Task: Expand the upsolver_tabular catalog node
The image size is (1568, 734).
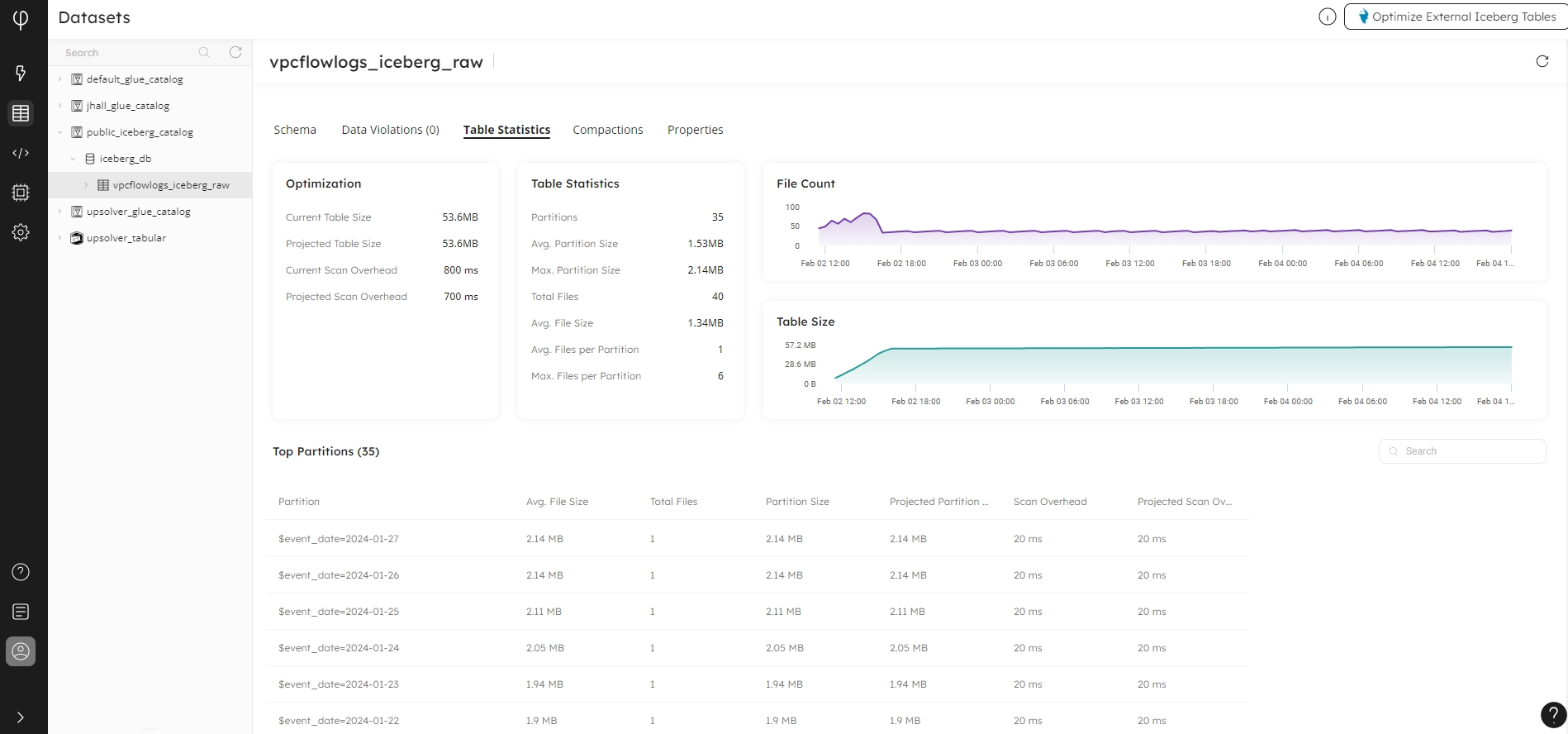Action: (x=59, y=238)
